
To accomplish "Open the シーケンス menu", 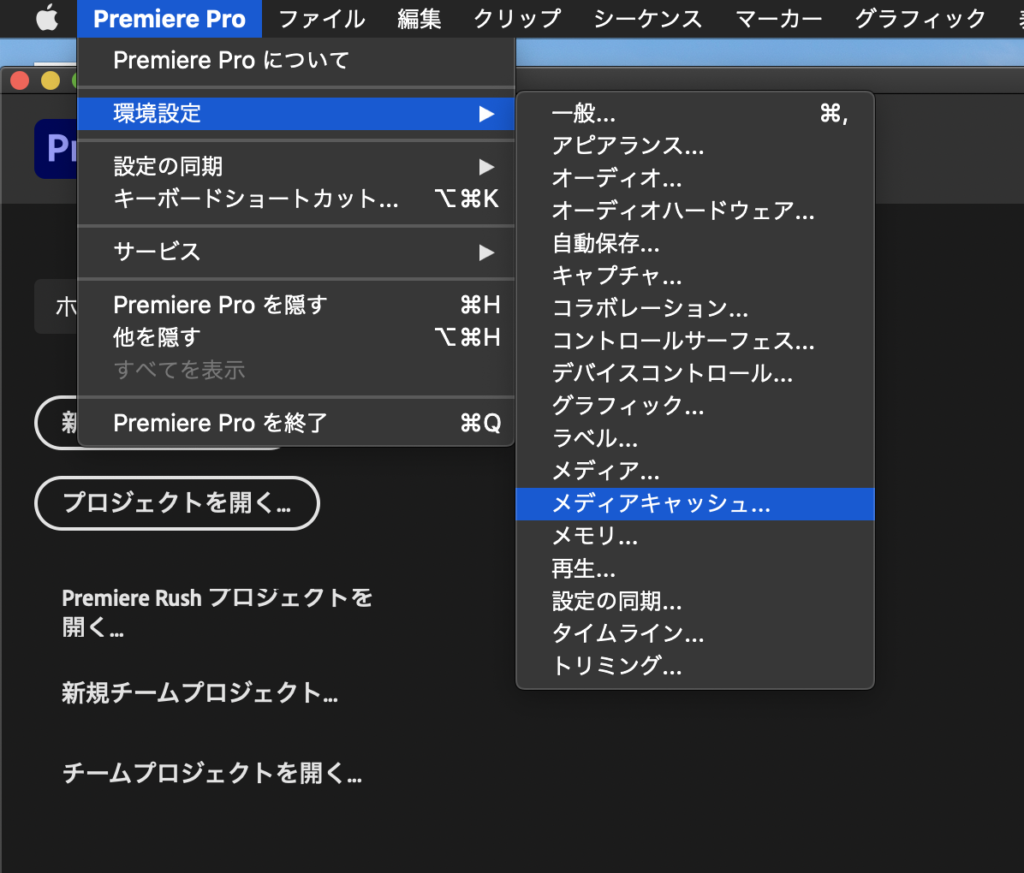I will [647, 19].
